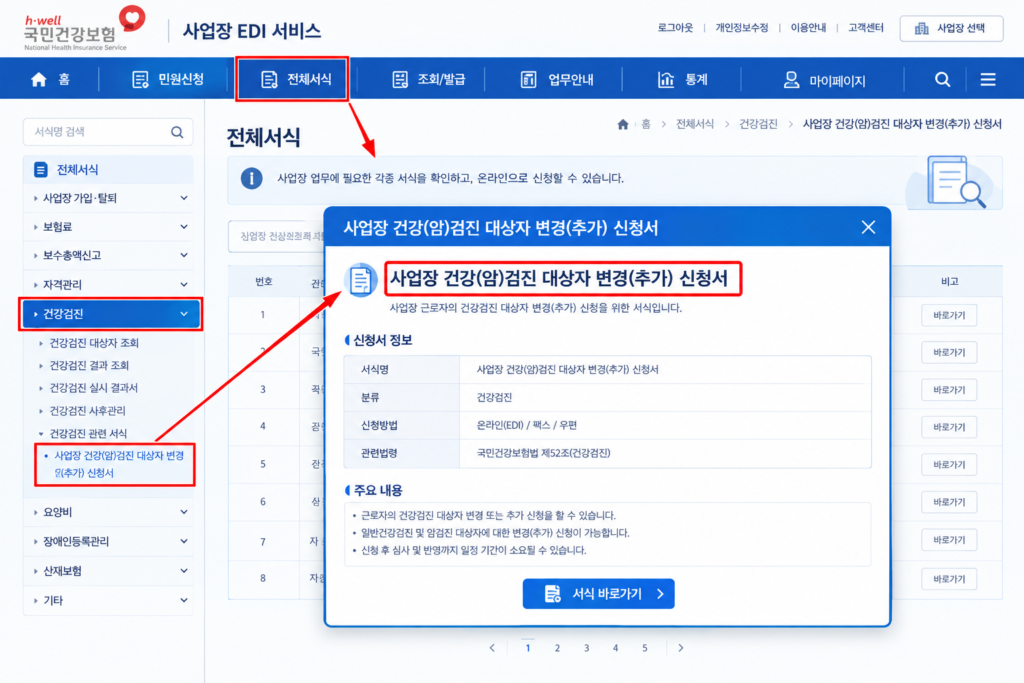Click 바로가기 button in row 8
This screenshot has height=683, width=1024.
[x=949, y=579]
